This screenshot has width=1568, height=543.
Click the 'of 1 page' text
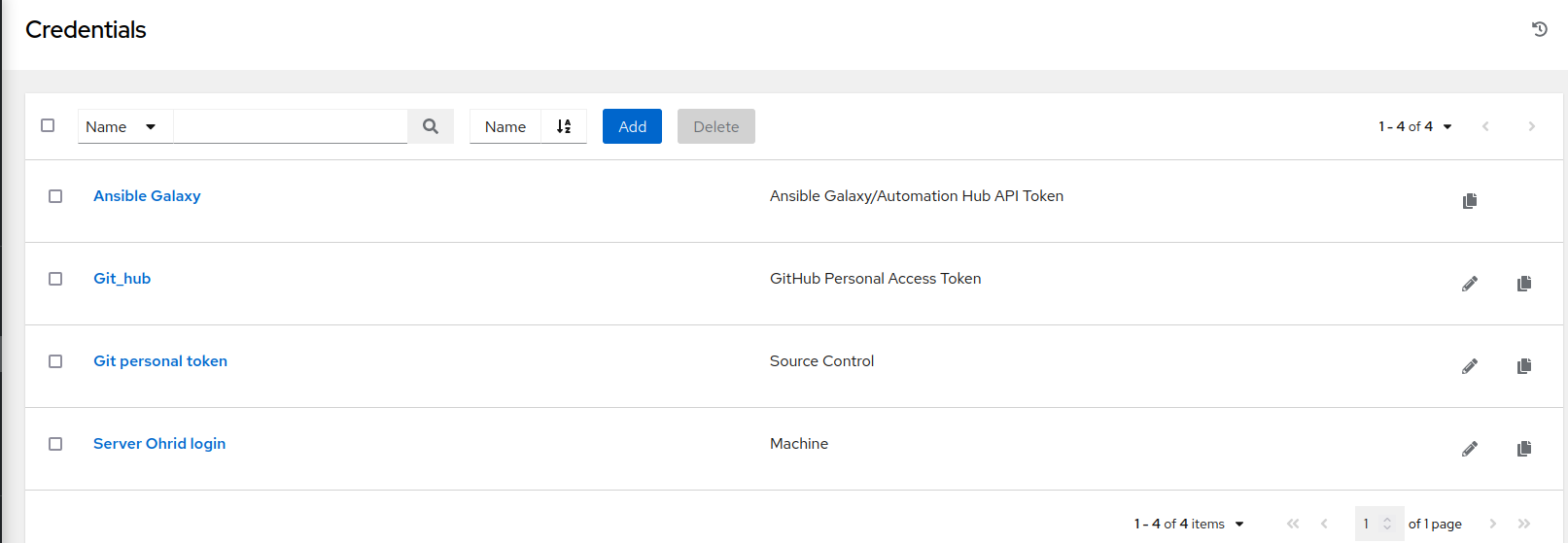click(x=1435, y=524)
